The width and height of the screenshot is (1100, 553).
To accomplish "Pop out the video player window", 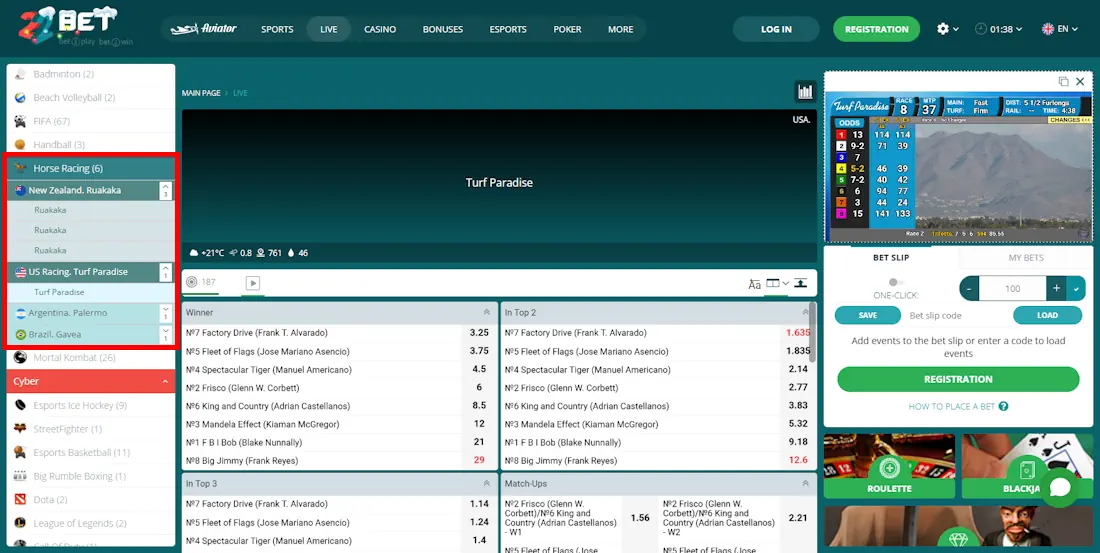I will click(x=1063, y=81).
